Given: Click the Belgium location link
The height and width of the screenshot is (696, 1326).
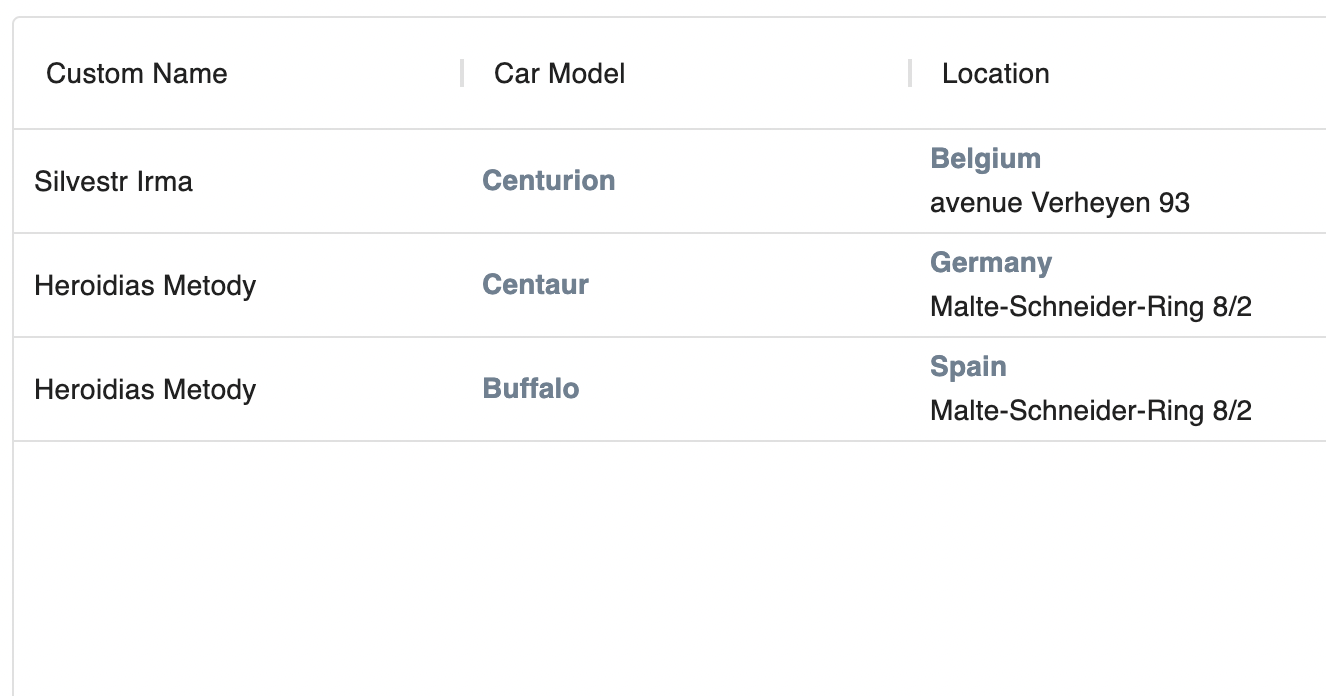Looking at the screenshot, I should 985,159.
